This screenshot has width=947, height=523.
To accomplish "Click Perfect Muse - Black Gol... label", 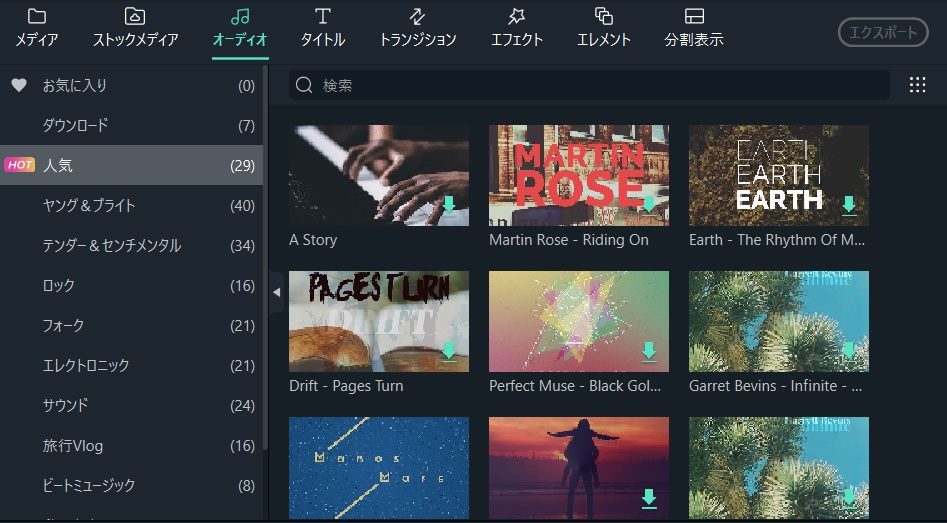I will (x=575, y=386).
